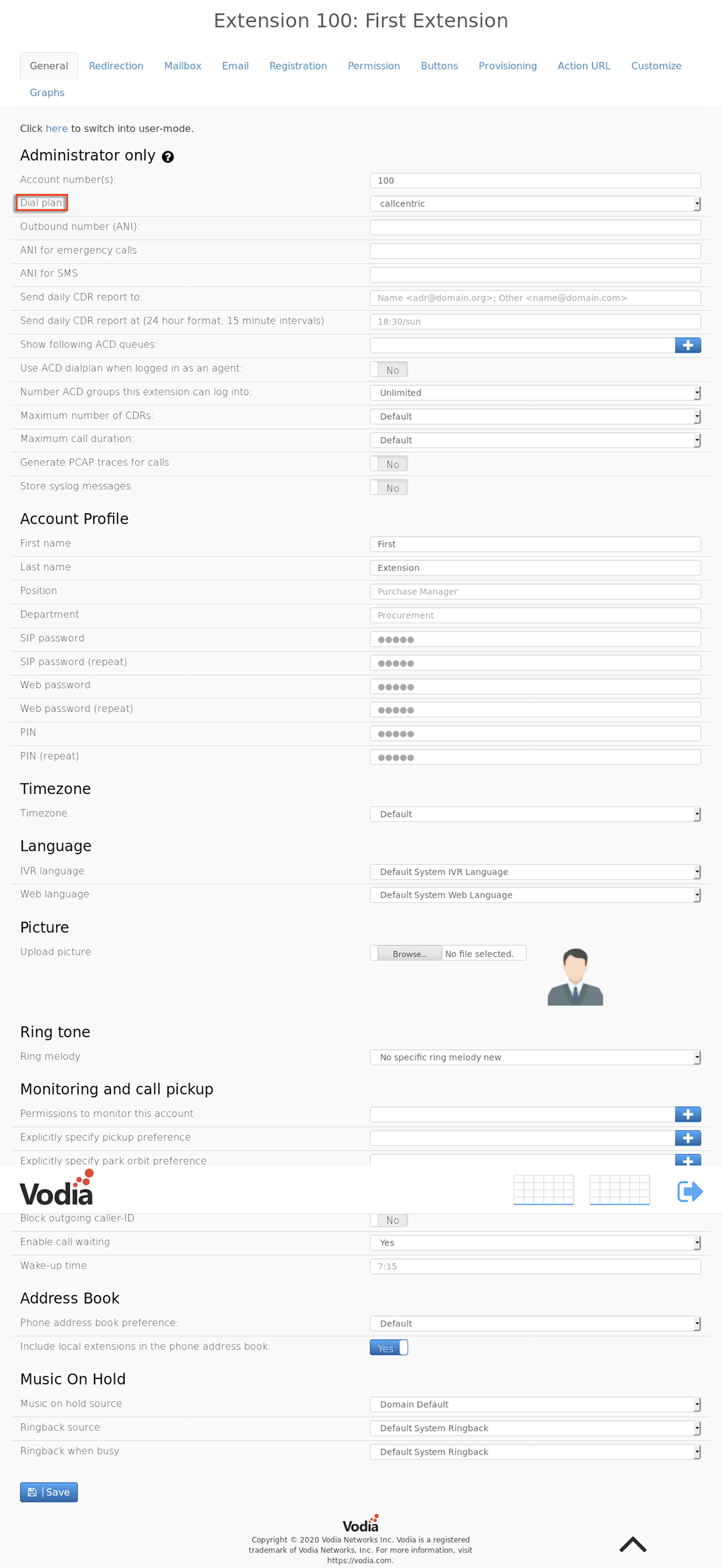This screenshot has width=722, height=1568.
Task: Click the 'here' link for user-mode
Action: pyautogui.click(x=56, y=129)
